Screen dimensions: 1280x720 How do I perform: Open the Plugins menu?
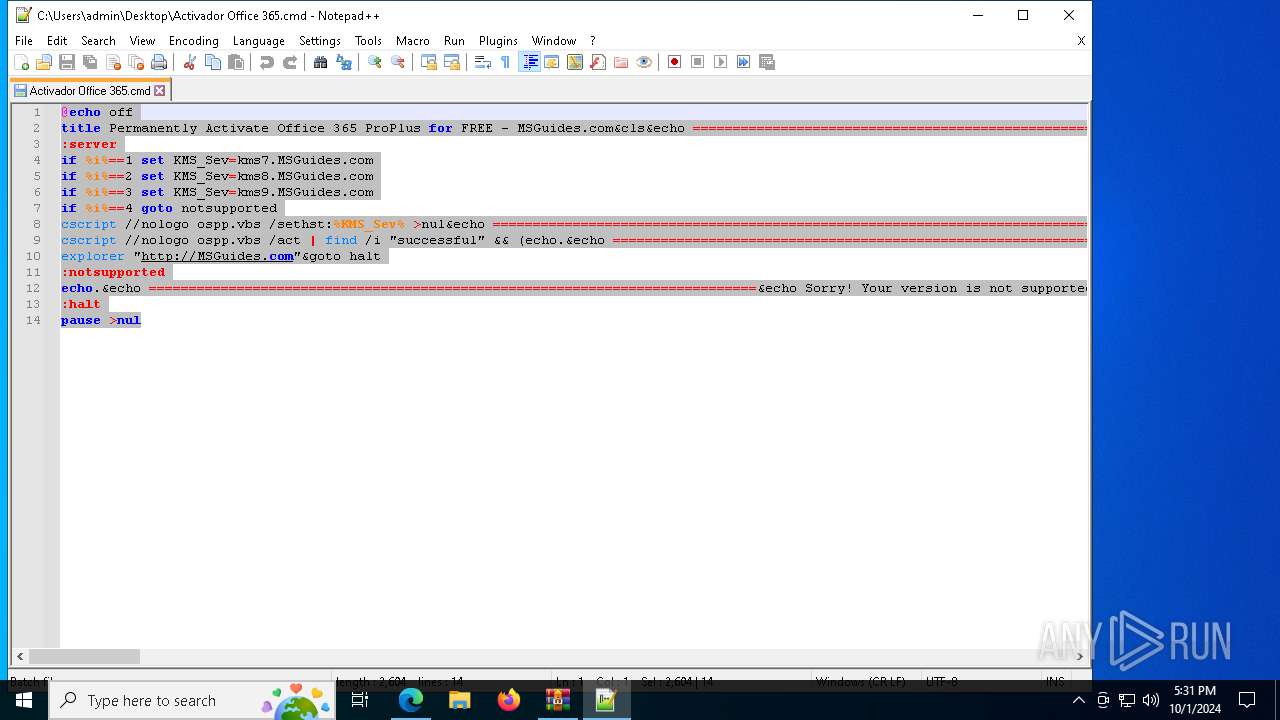(x=498, y=41)
